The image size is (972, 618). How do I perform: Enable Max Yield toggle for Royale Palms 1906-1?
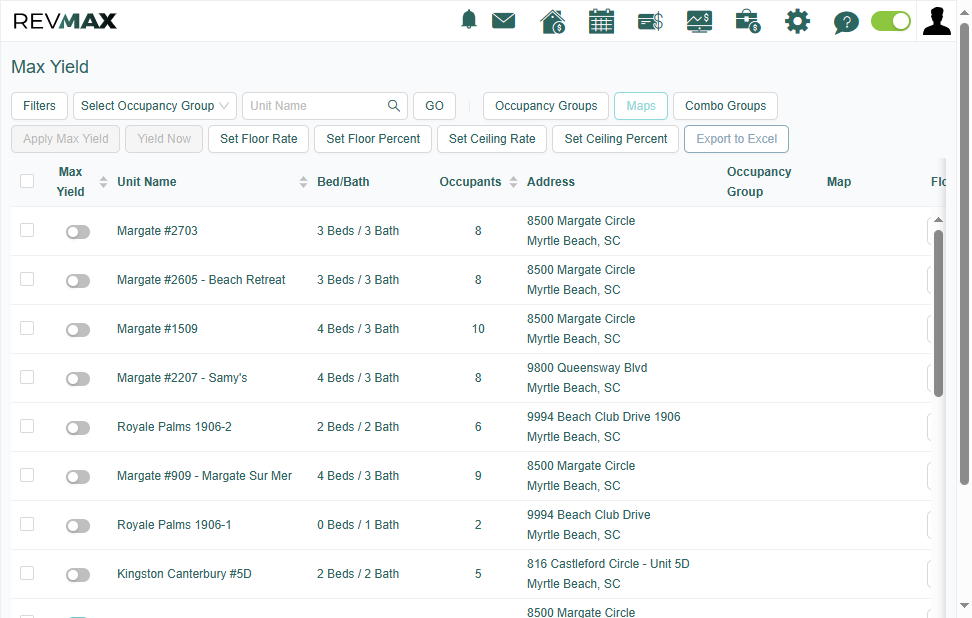tap(78, 526)
